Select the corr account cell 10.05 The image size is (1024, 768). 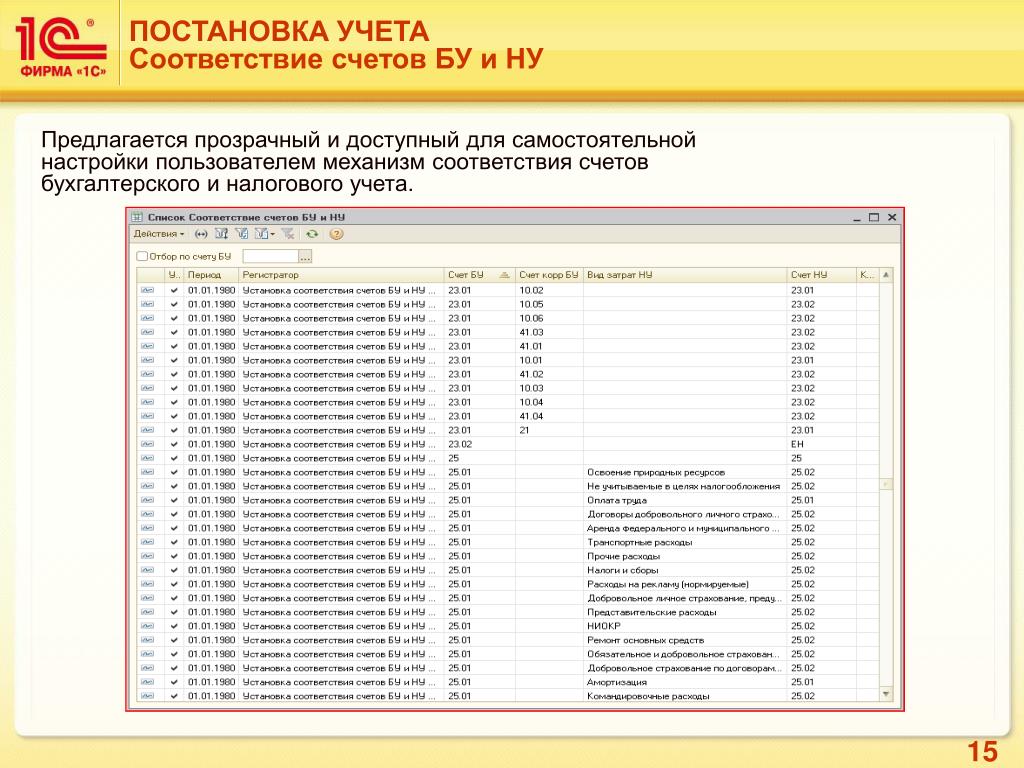tap(549, 304)
